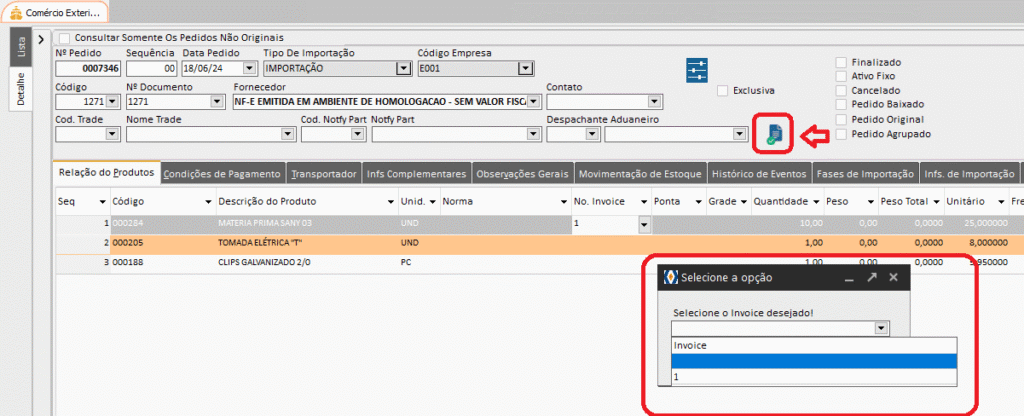
Task: Switch to the Infs. de Importação tab
Action: pyautogui.click(x=968, y=174)
